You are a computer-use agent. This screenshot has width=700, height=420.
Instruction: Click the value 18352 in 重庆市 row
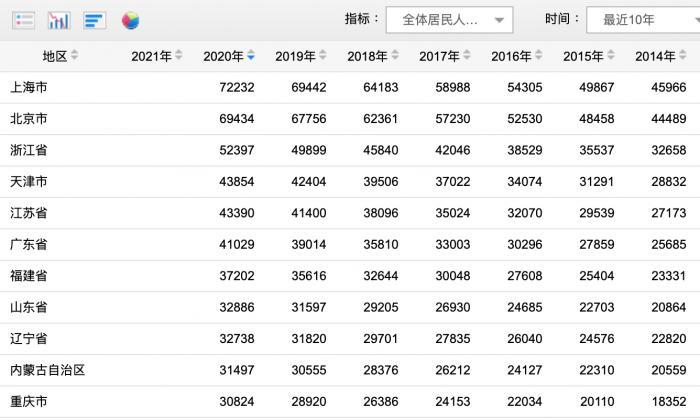669,402
